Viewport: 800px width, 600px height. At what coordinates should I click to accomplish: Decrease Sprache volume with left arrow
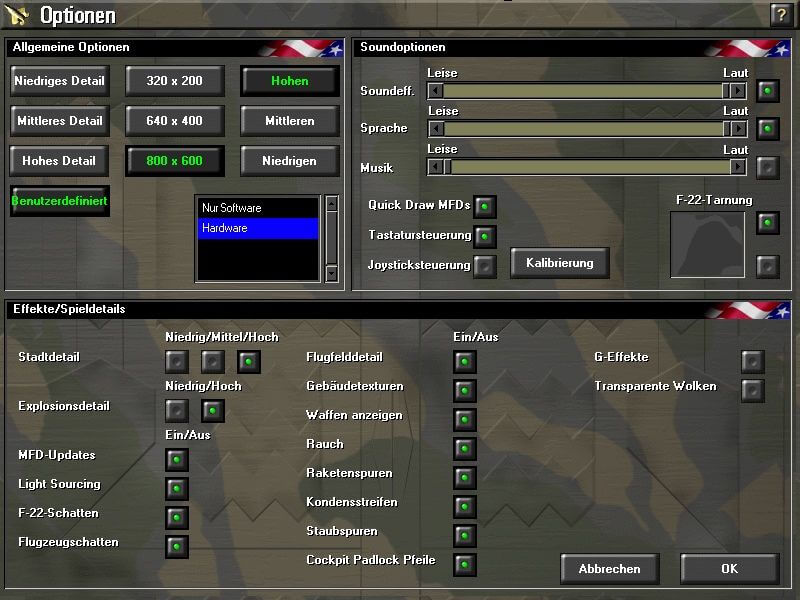point(435,129)
